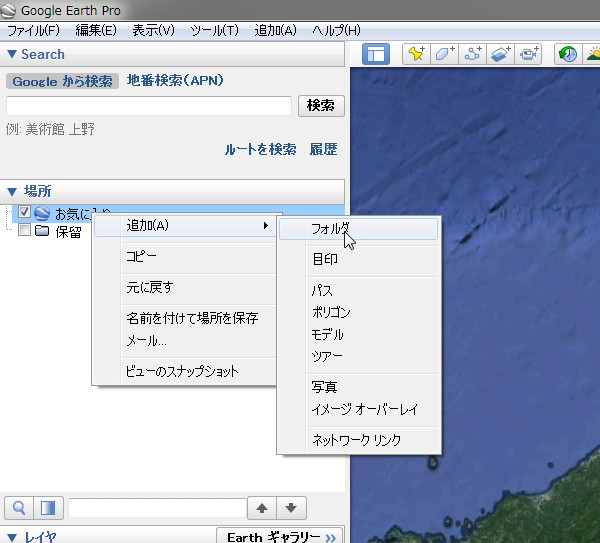Open the ツール(T) menu

[215, 30]
